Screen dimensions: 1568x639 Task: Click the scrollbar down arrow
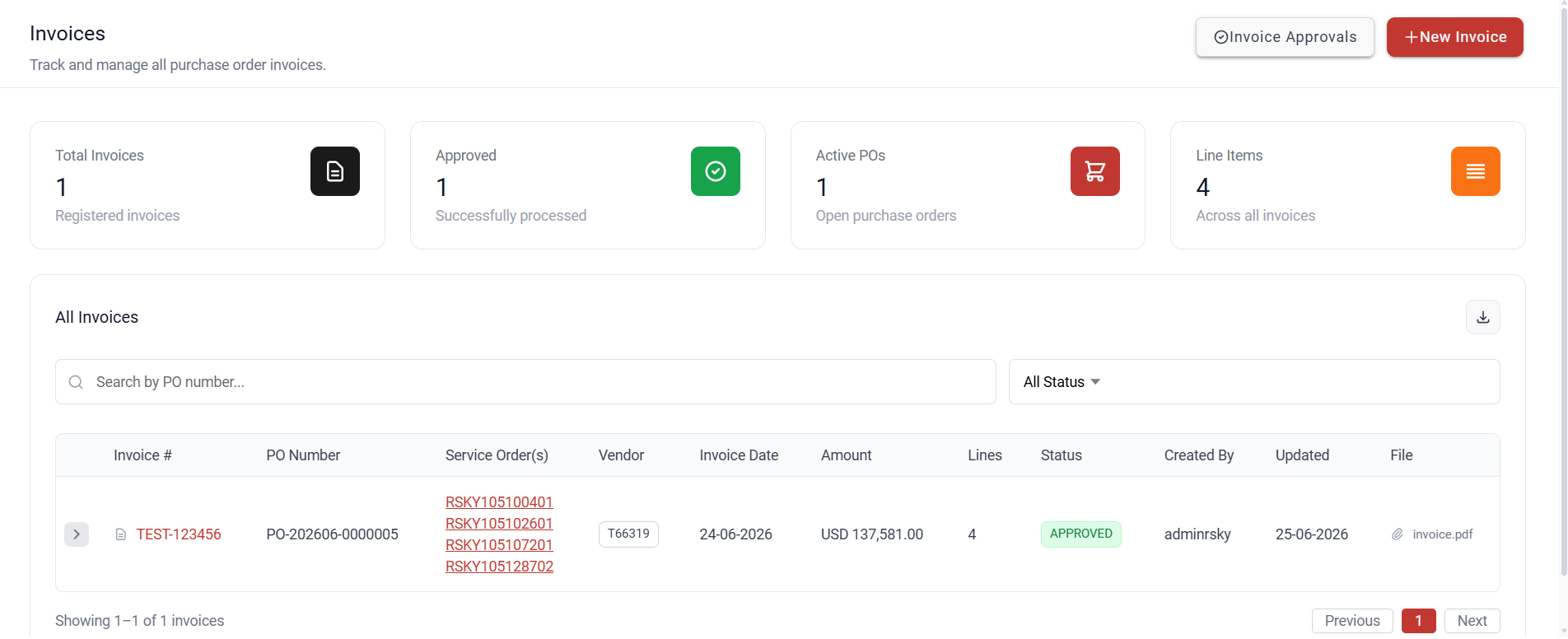[1564, 632]
